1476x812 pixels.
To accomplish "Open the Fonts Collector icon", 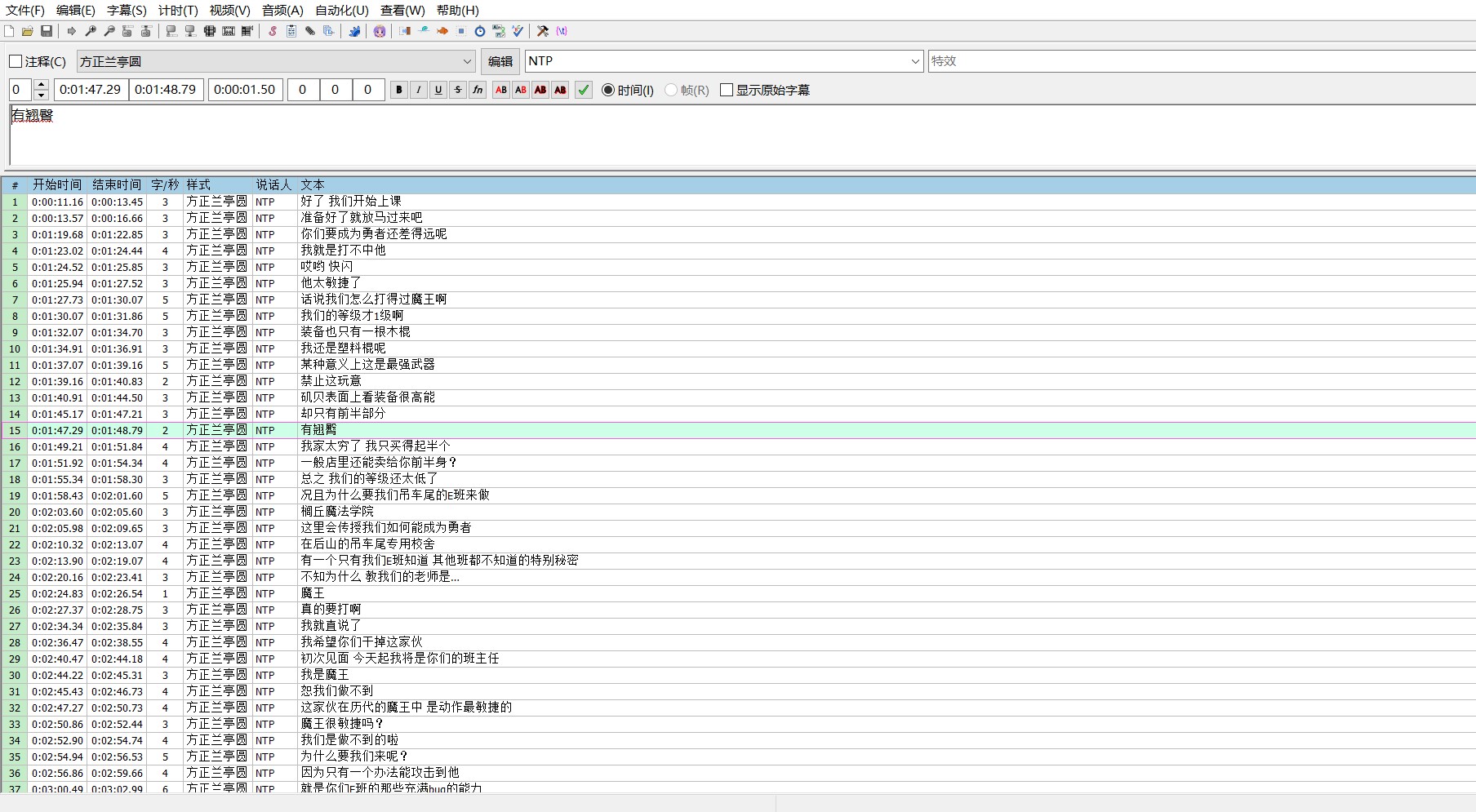I will [x=329, y=31].
